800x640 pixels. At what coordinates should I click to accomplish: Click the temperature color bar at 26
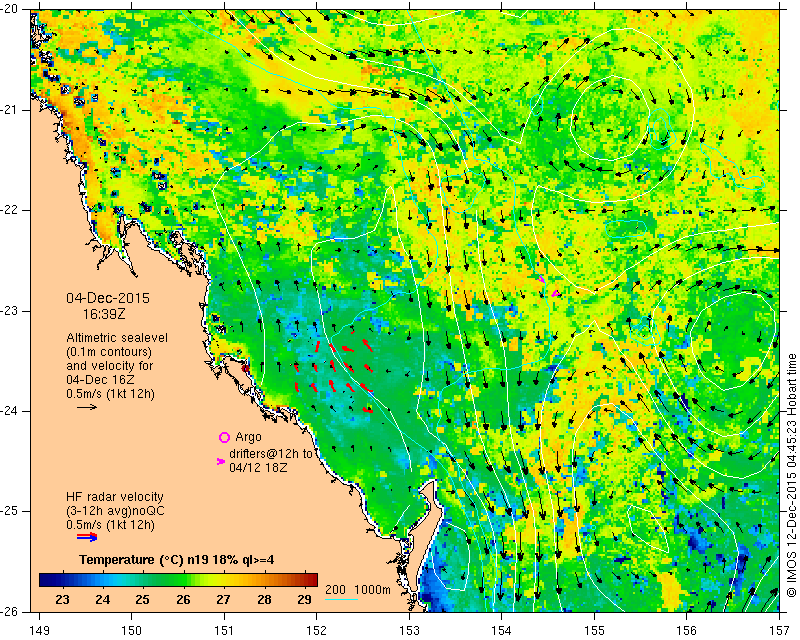[183, 580]
